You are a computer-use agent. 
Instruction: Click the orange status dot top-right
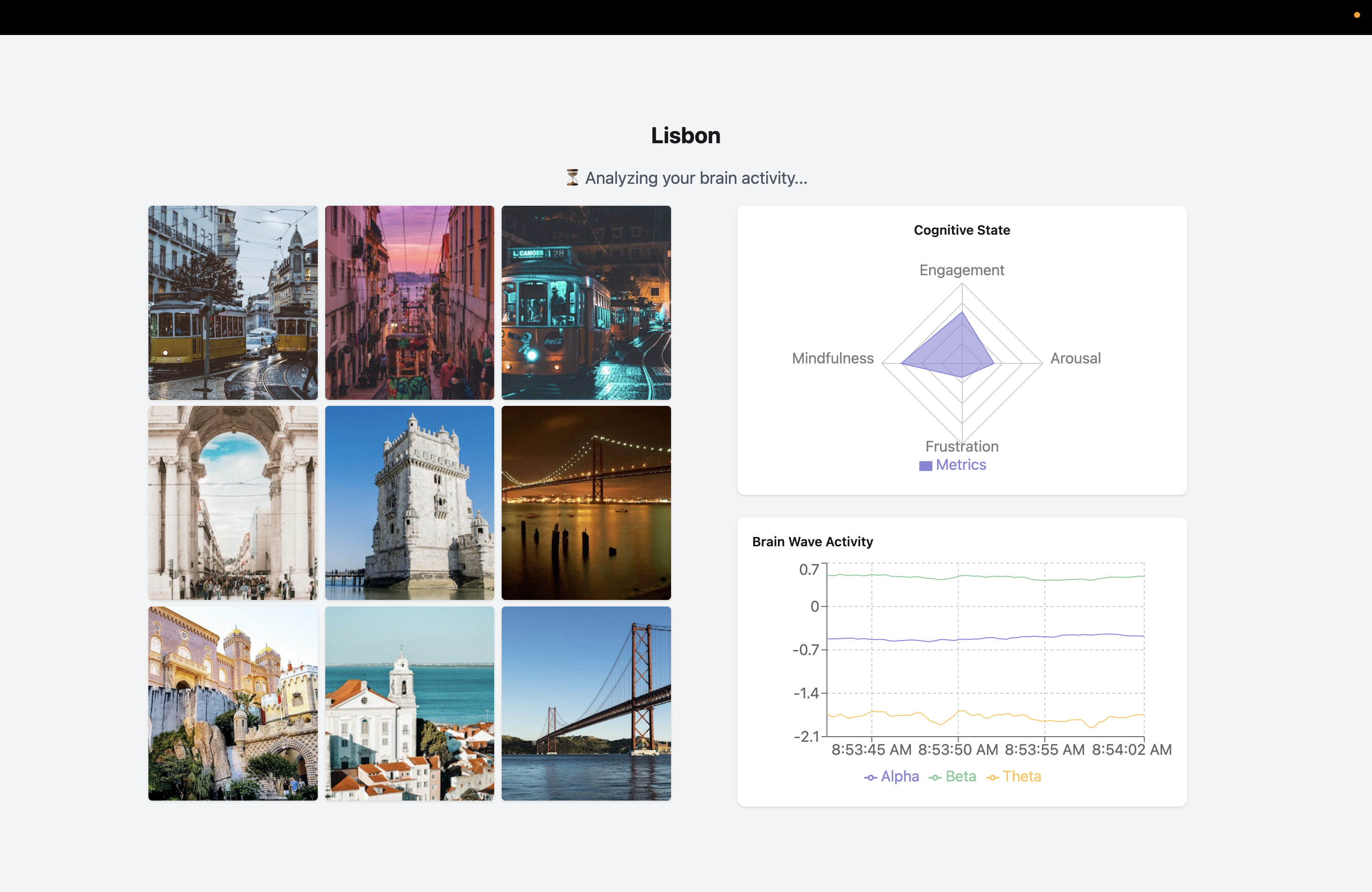tap(1357, 15)
